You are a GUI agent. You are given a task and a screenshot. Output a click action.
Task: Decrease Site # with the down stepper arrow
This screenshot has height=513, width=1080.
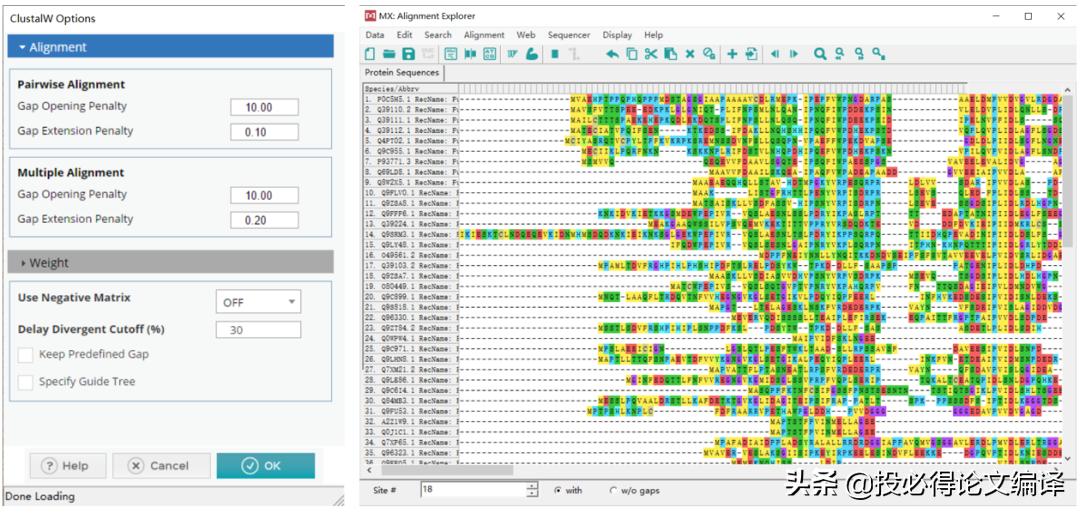coord(531,494)
